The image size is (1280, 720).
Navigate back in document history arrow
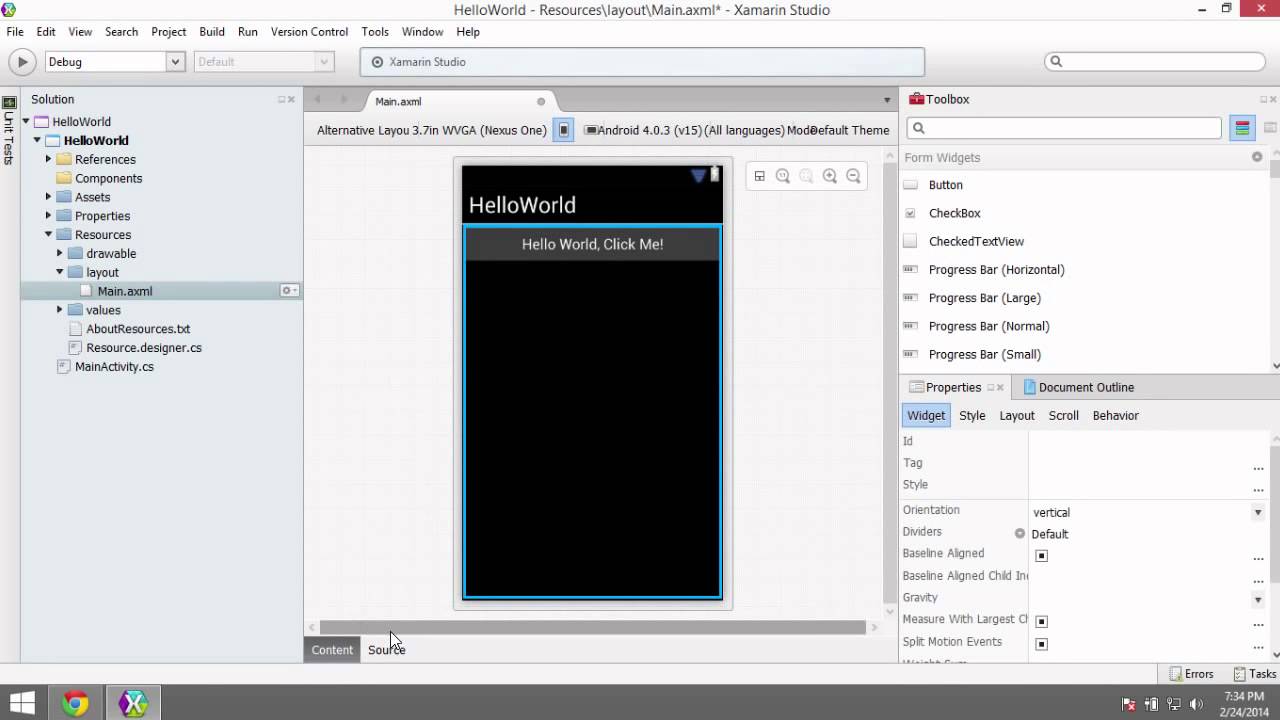(318, 100)
